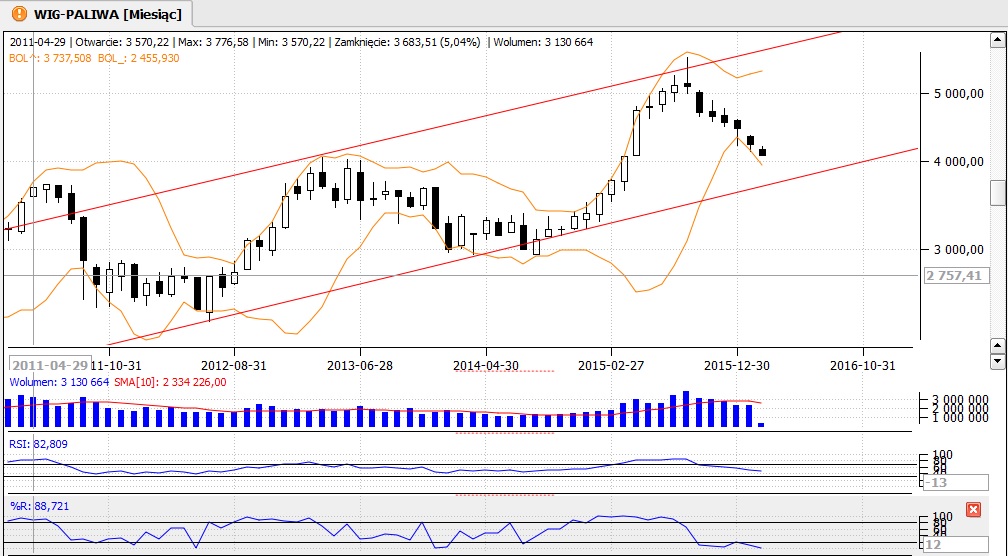The height and width of the screenshot is (556, 1008).
Task: Click the 2011-04-29 cursor date label
Action: [50, 364]
